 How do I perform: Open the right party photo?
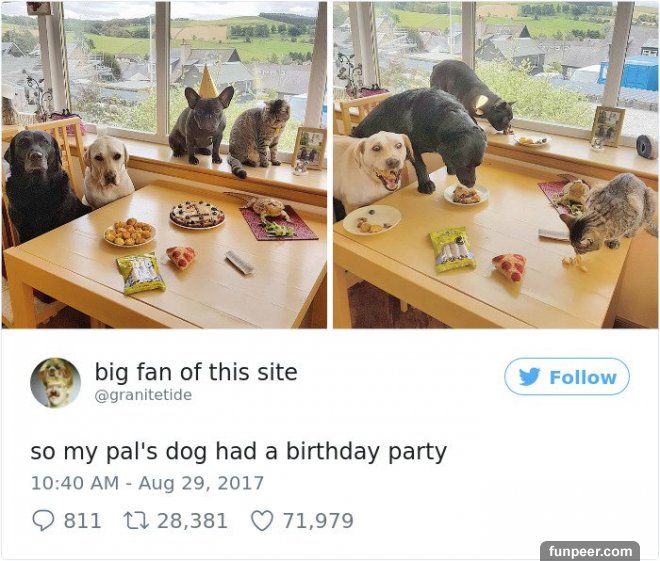click(495, 165)
